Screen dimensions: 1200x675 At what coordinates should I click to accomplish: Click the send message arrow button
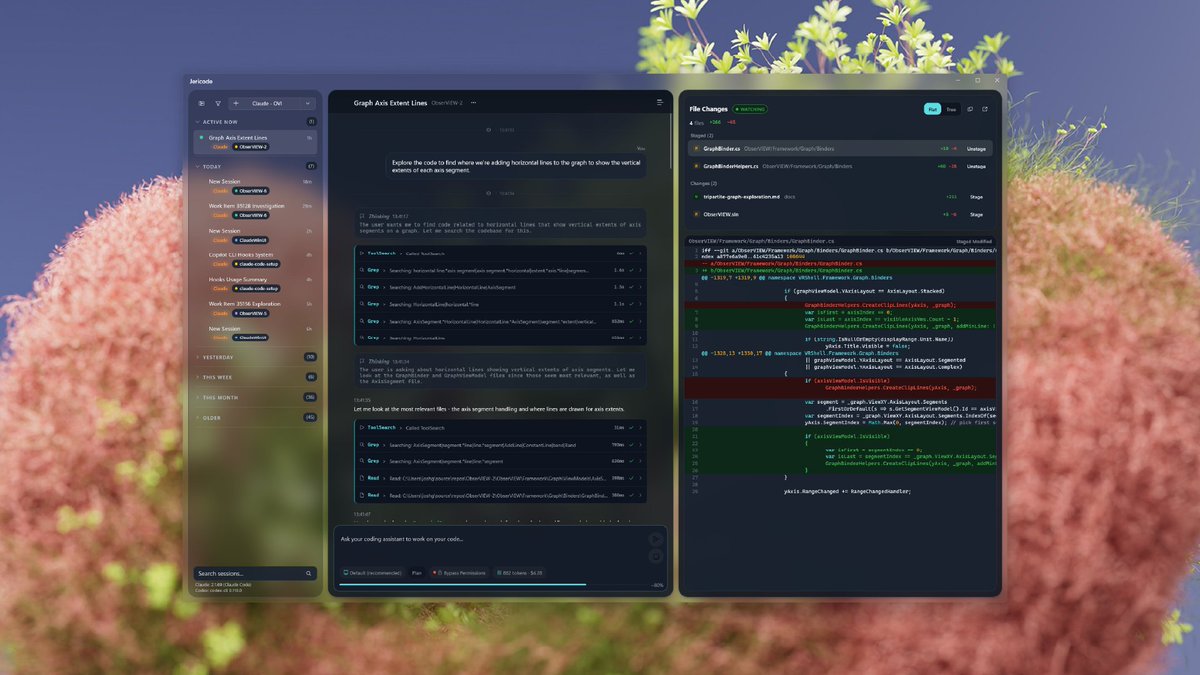[x=655, y=539]
